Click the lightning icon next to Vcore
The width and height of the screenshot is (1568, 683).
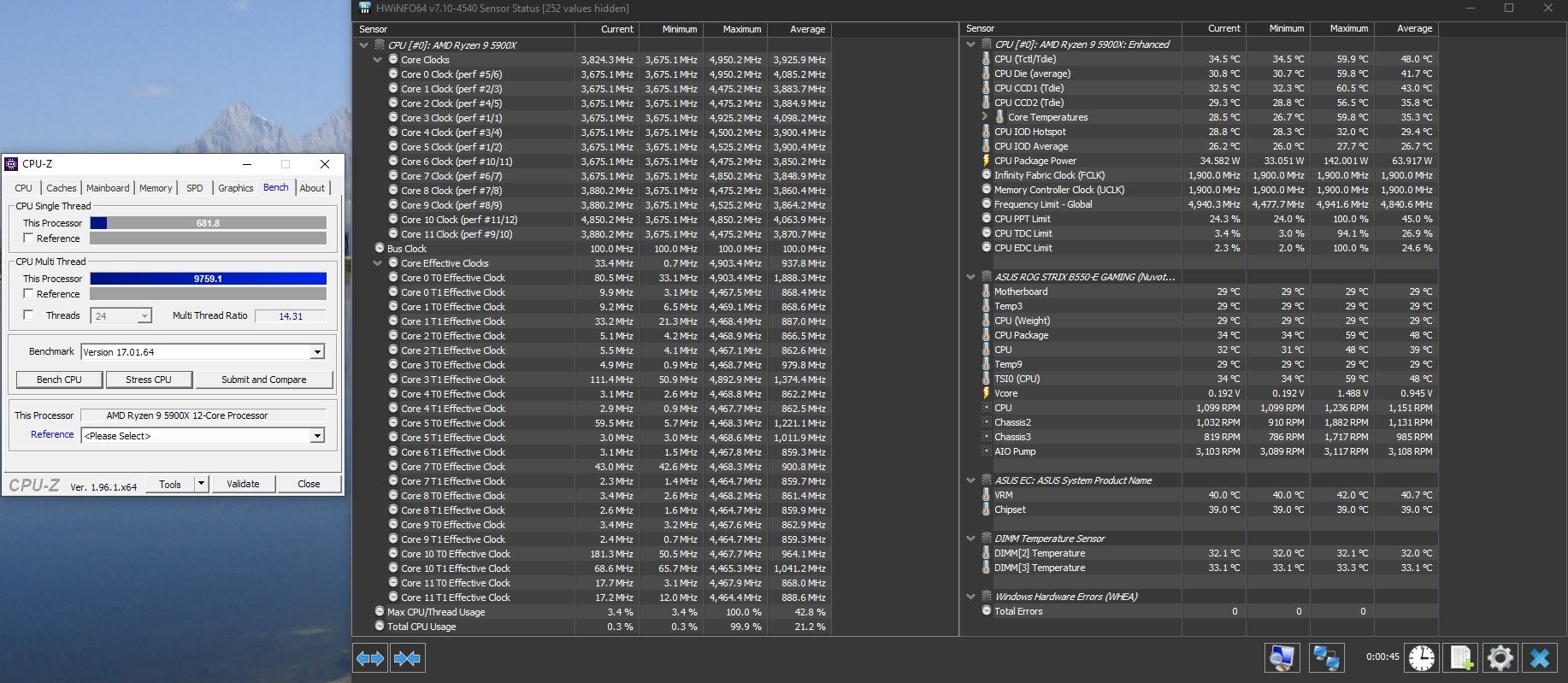tap(986, 393)
